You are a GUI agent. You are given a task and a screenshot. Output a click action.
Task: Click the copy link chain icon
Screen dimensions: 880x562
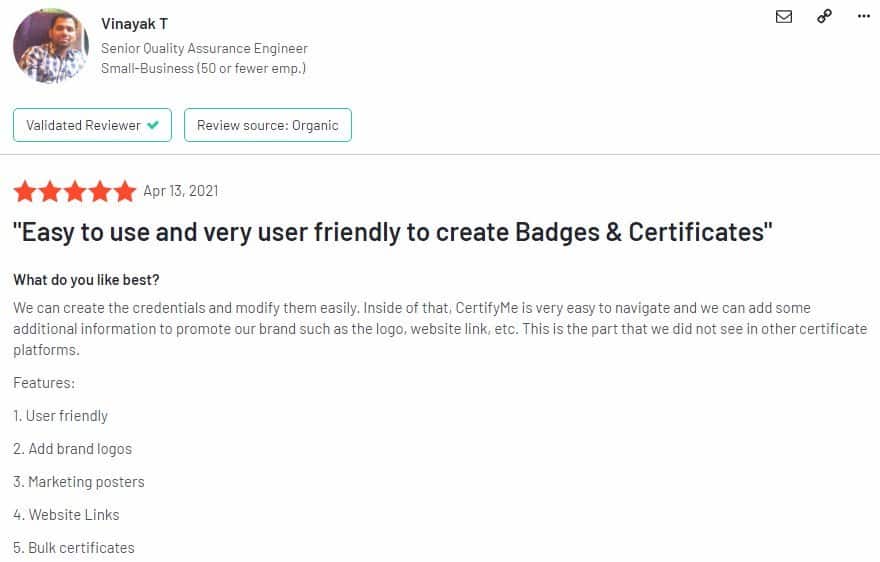(824, 16)
